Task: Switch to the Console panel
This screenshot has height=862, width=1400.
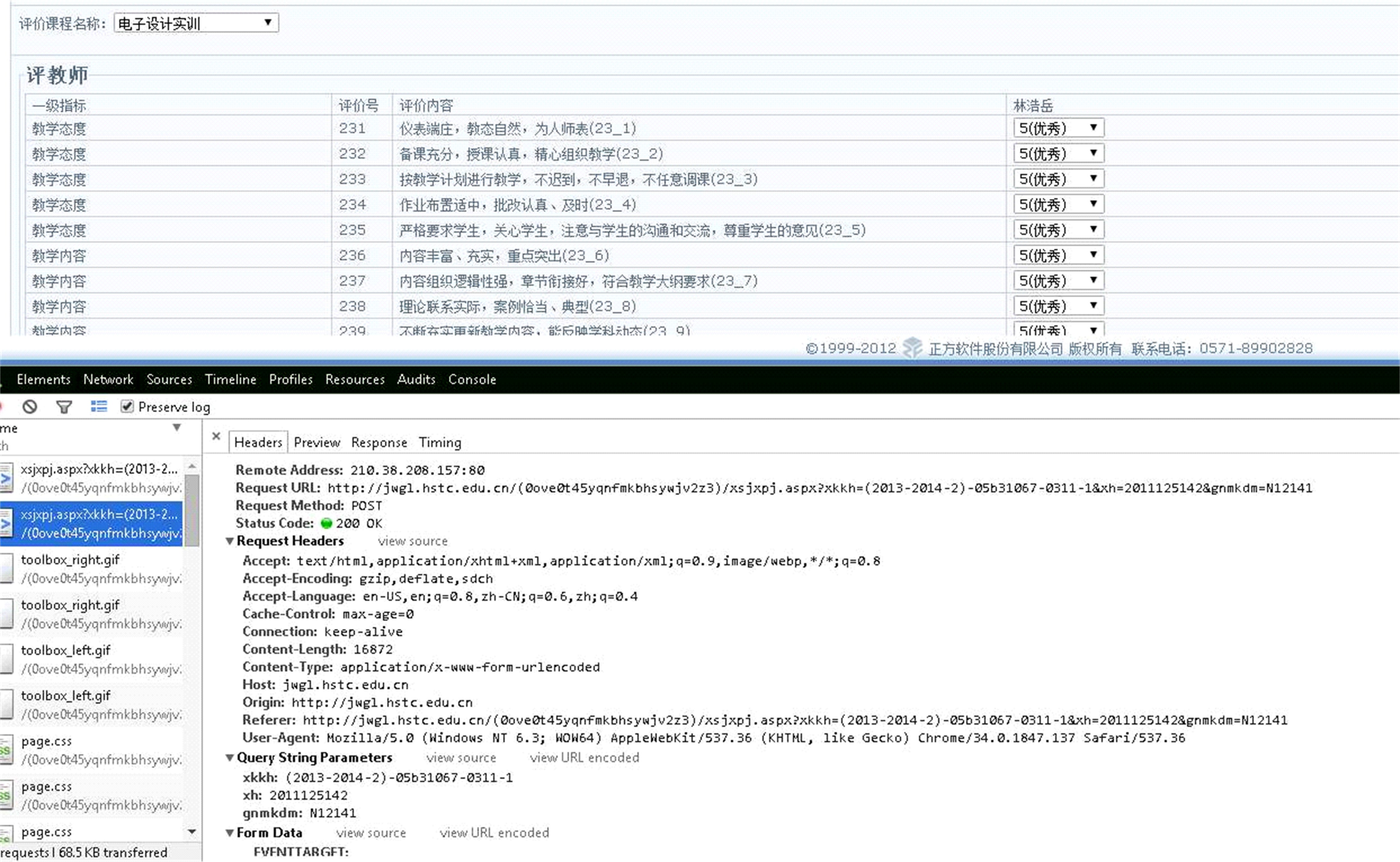Action: tap(472, 380)
